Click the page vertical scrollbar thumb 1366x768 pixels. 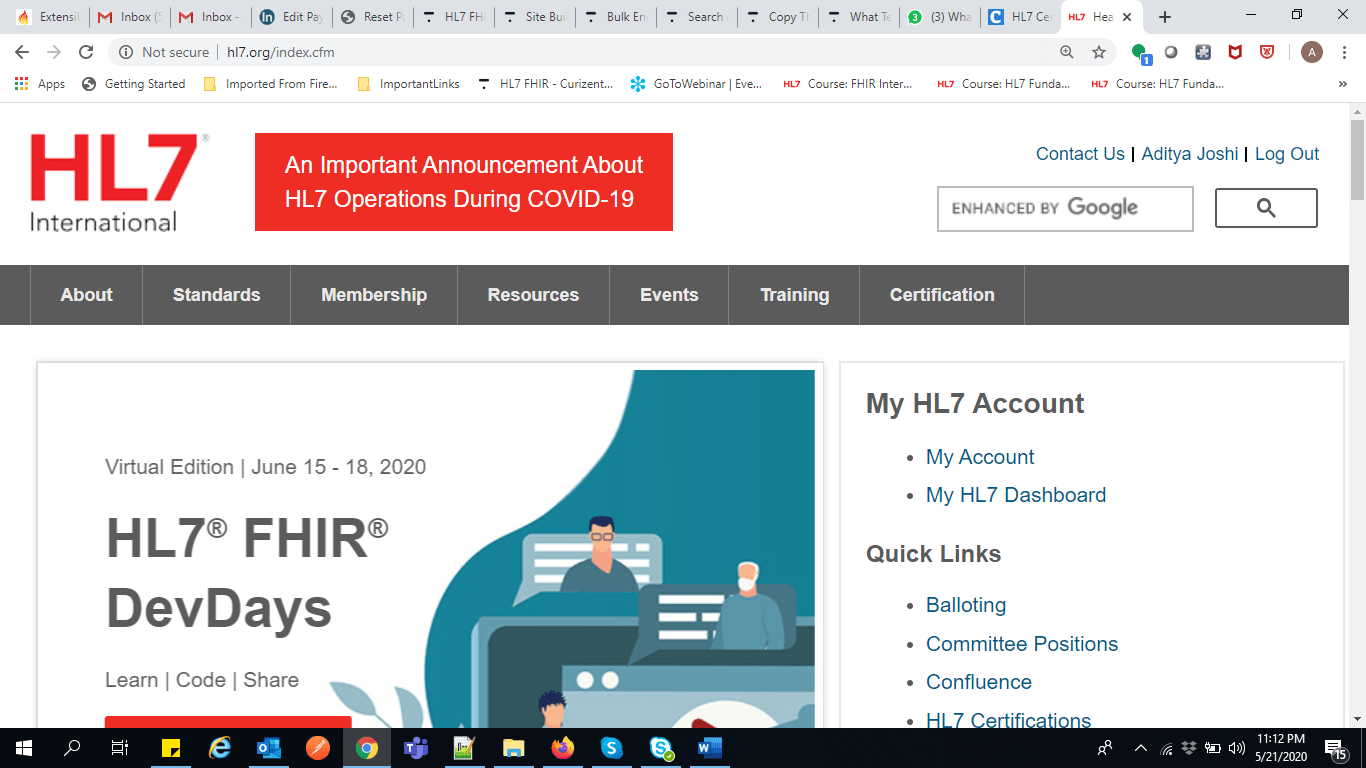click(x=1357, y=158)
